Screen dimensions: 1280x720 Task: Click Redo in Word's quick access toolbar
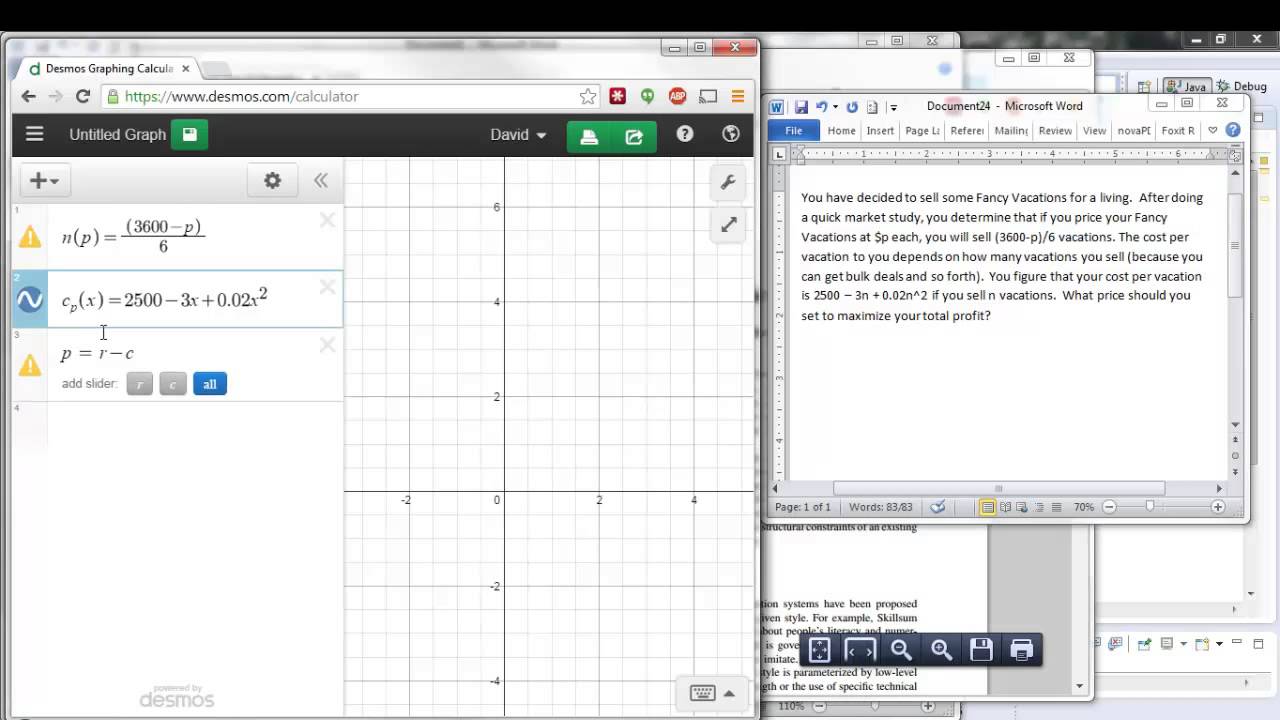click(853, 106)
